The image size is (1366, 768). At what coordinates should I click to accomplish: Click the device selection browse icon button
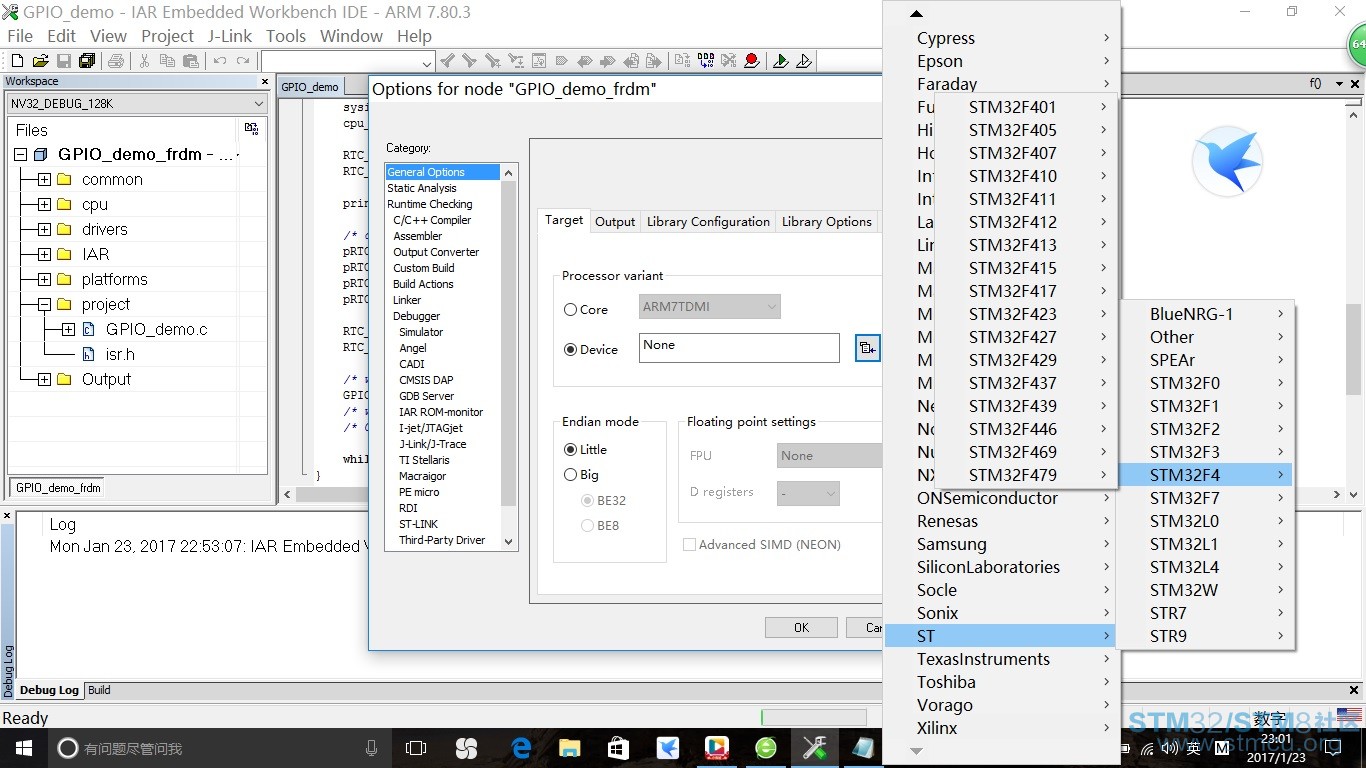[868, 348]
